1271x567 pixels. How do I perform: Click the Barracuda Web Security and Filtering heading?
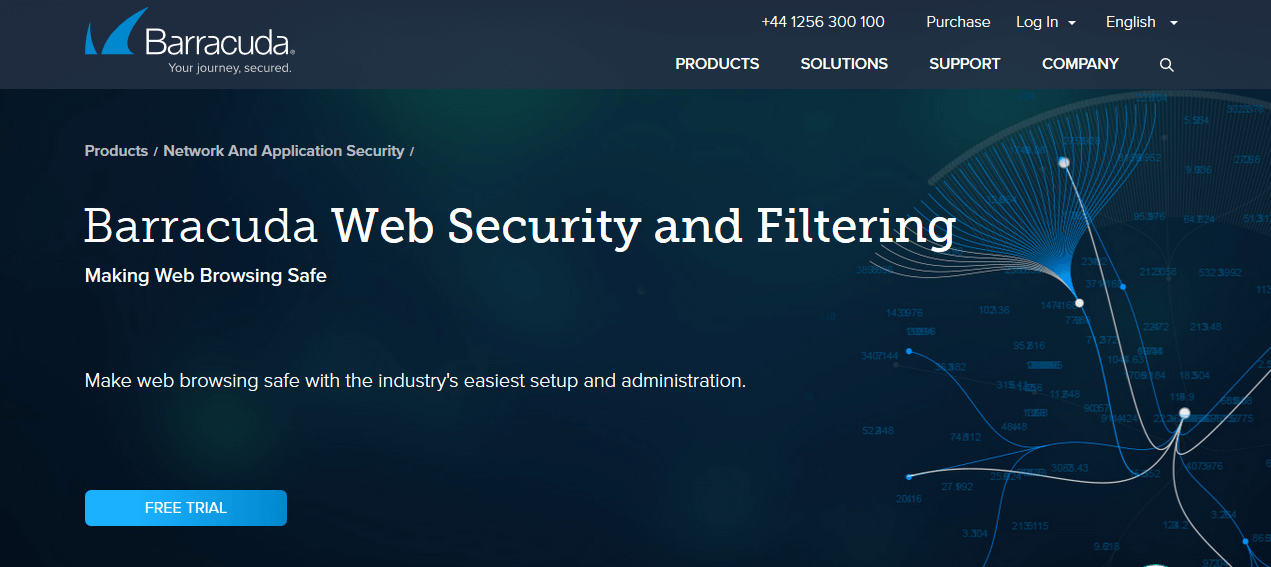[520, 226]
